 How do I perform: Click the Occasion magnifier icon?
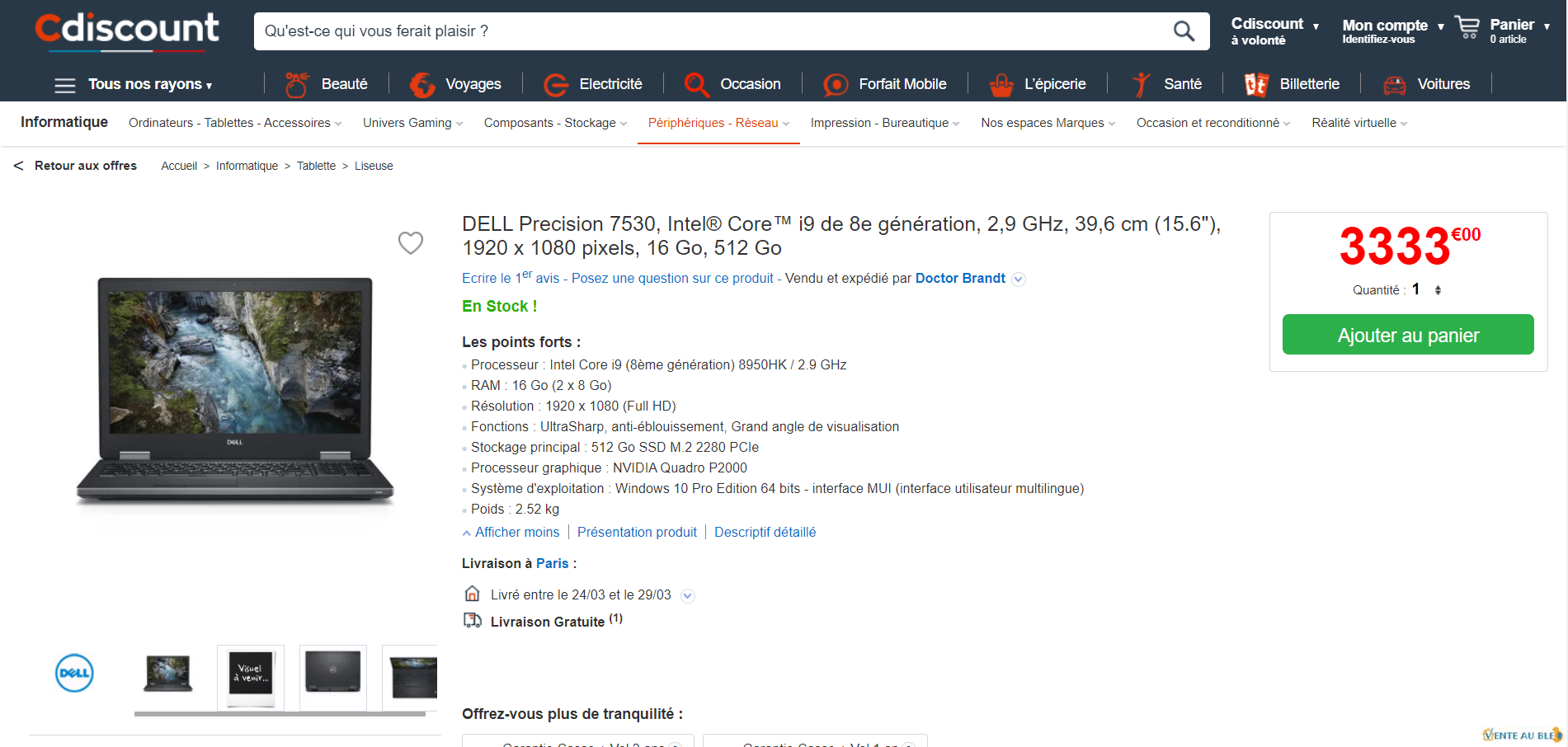pyautogui.click(x=697, y=84)
